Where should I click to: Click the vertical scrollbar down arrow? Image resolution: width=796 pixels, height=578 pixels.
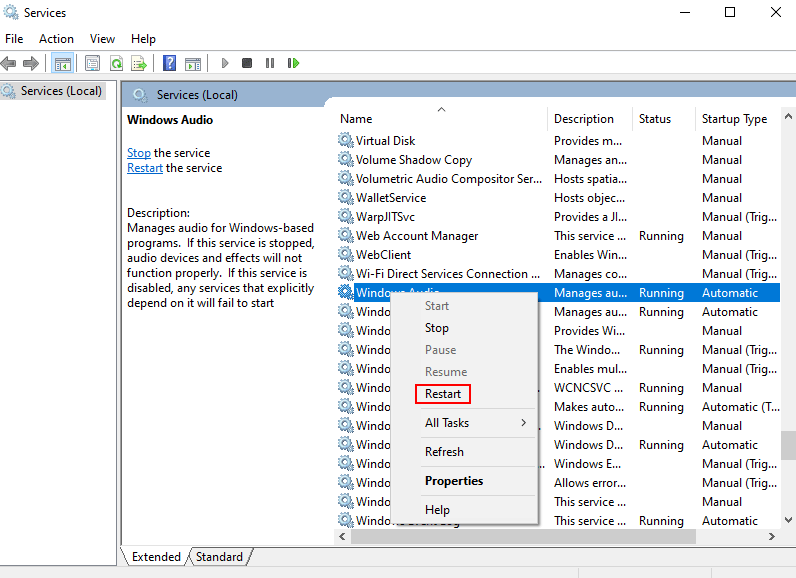click(x=788, y=520)
